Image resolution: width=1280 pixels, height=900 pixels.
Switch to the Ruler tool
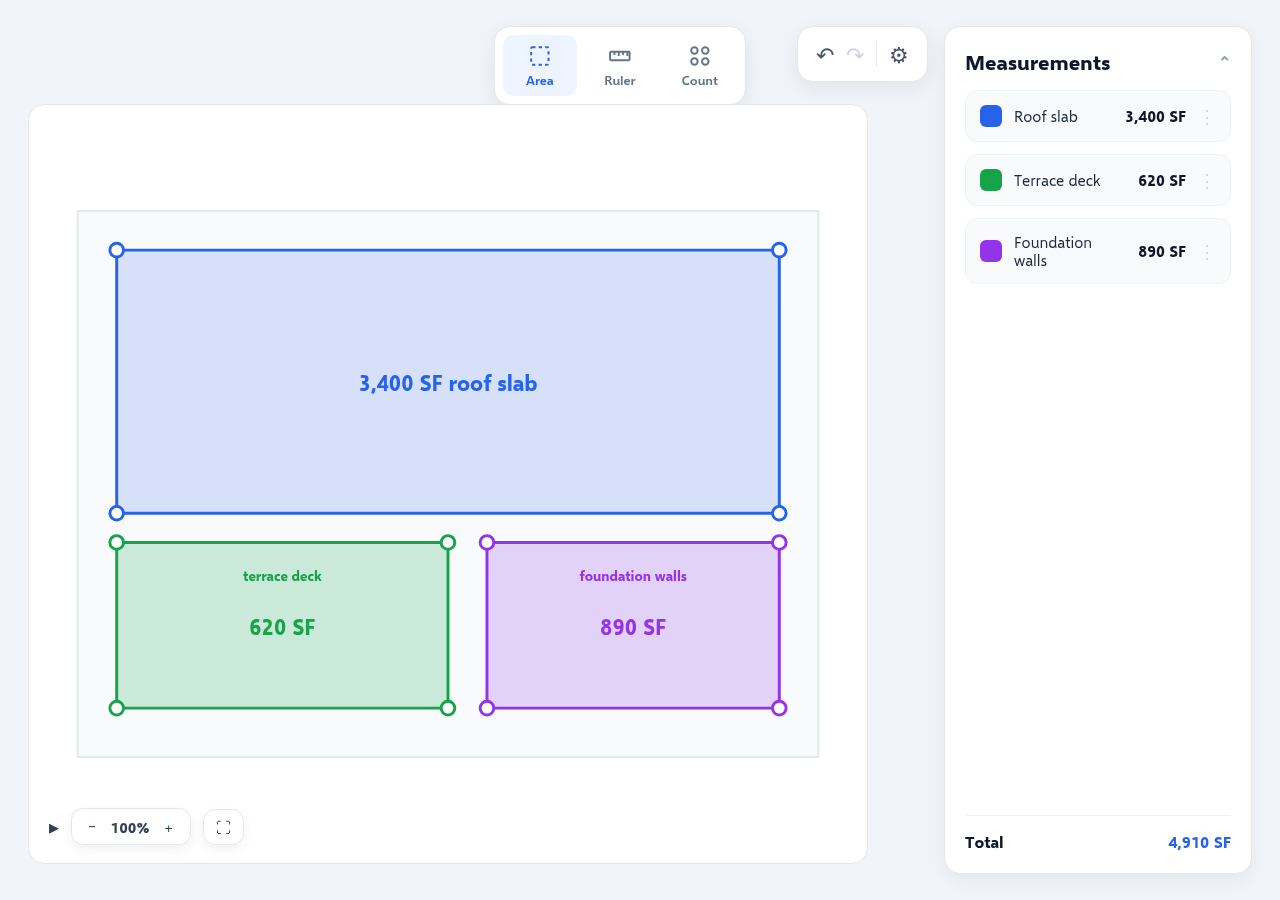620,66
